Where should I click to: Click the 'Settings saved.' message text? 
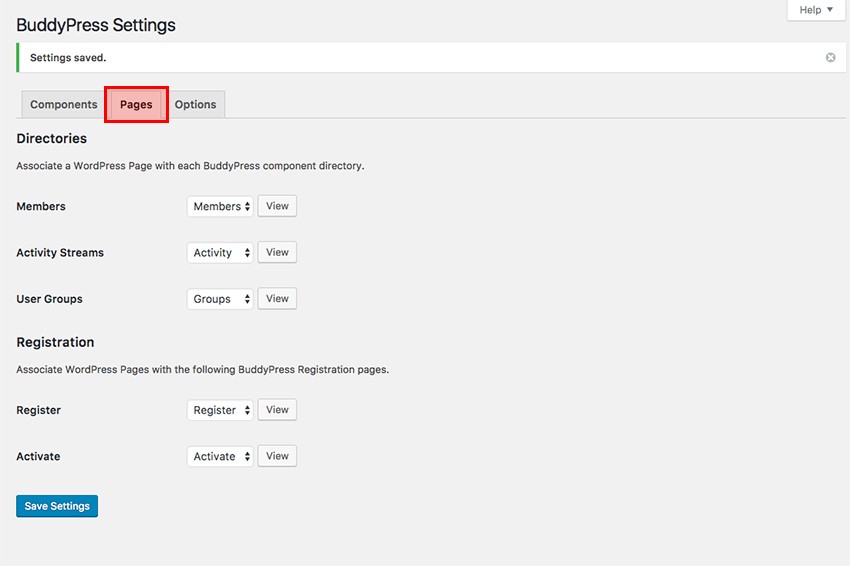[68, 57]
